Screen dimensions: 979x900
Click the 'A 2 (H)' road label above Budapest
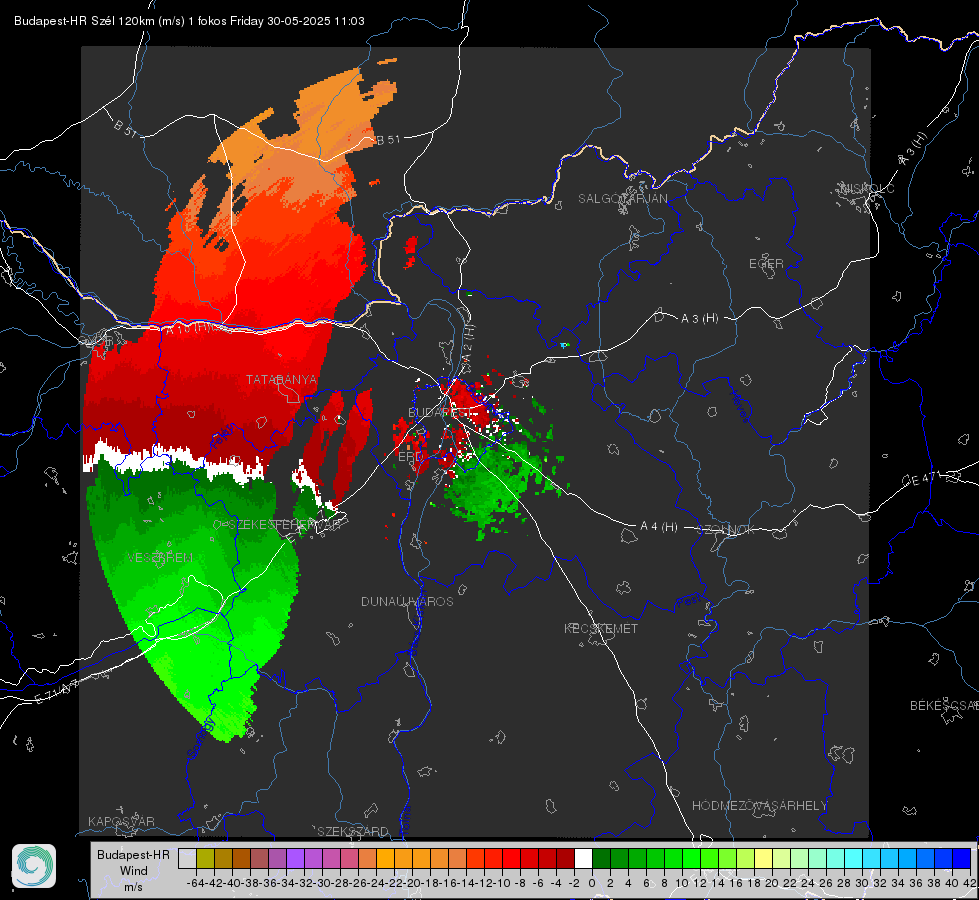point(469,343)
